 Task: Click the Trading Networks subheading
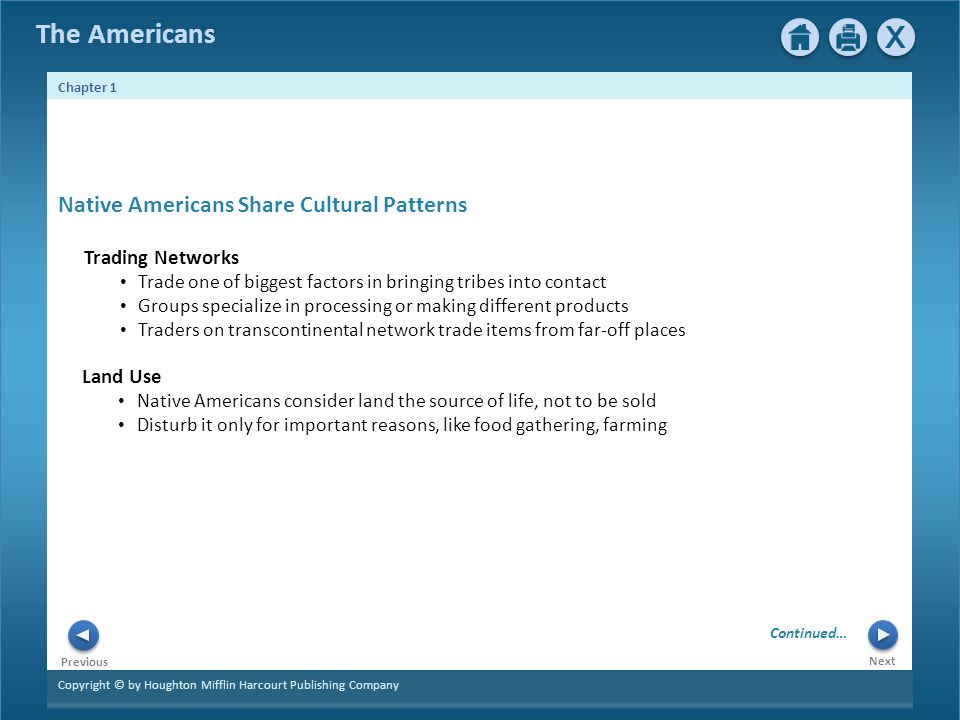point(161,258)
